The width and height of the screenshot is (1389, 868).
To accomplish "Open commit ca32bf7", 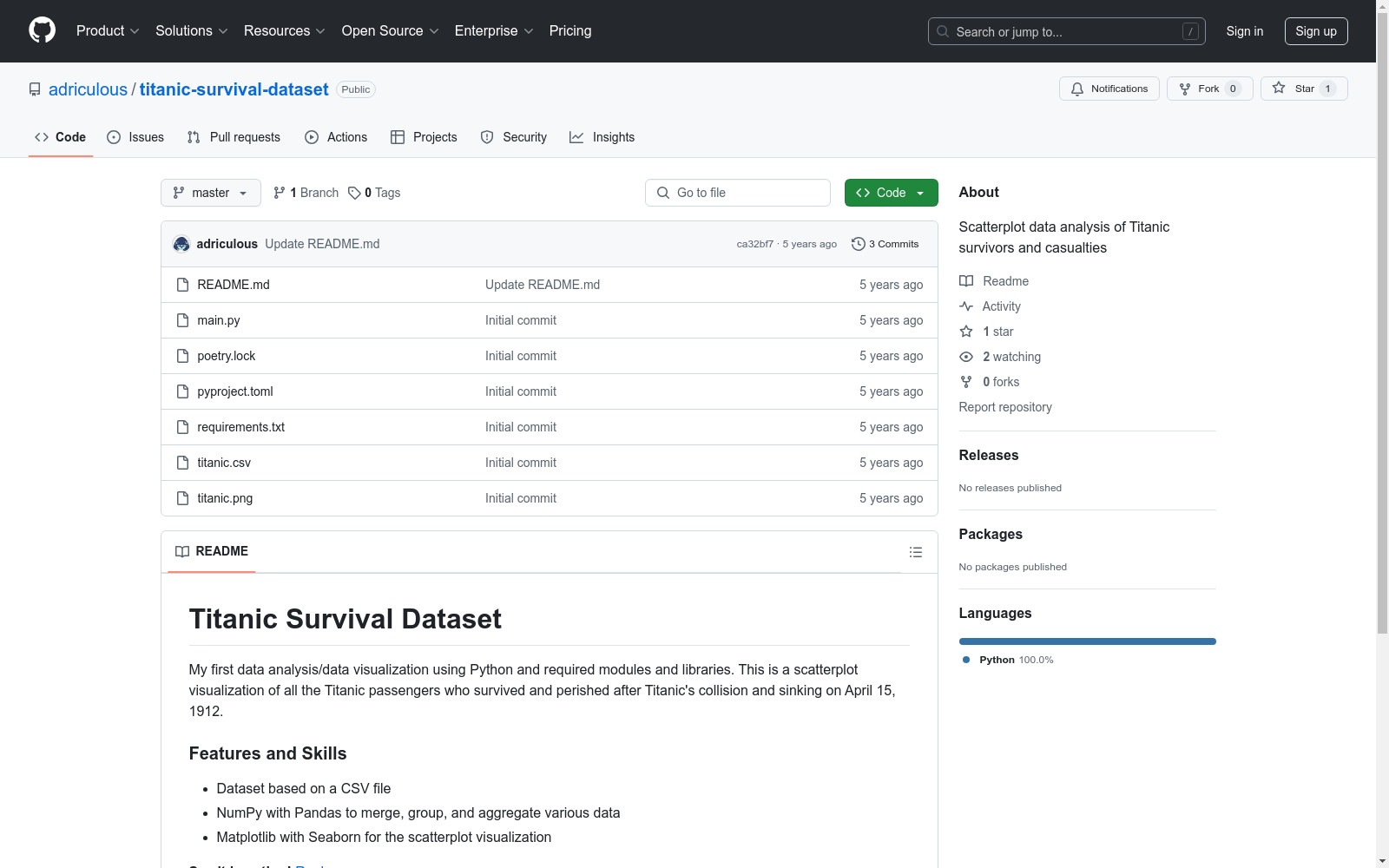I will click(x=755, y=244).
